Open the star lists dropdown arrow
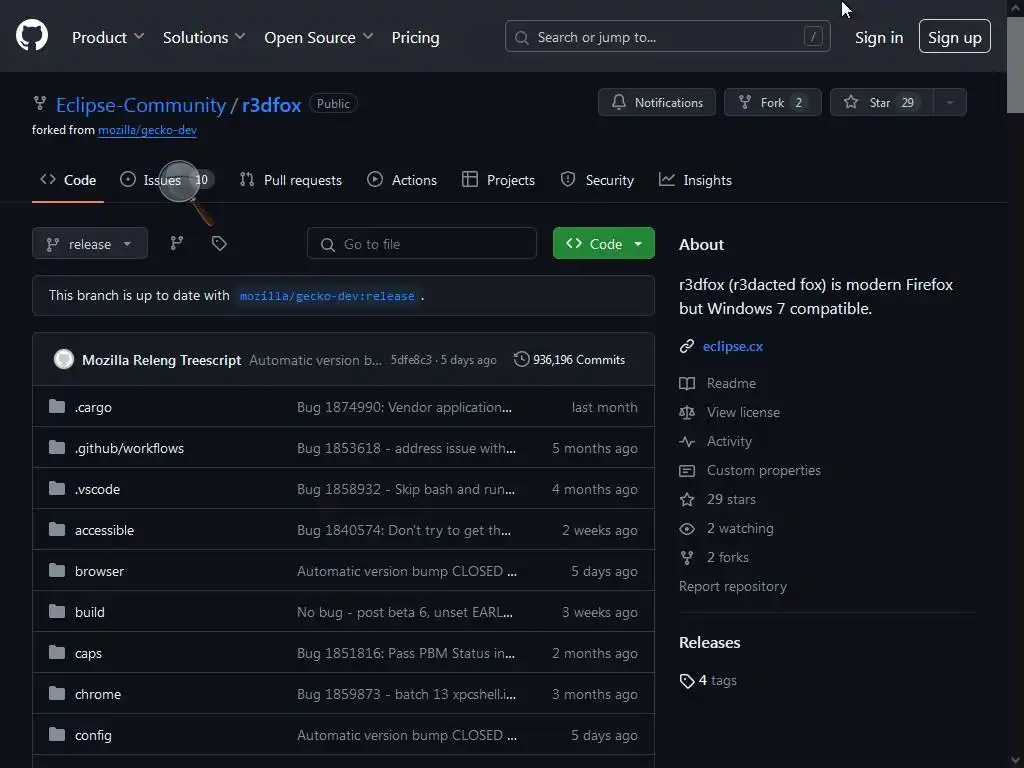1024x768 pixels. (x=950, y=103)
